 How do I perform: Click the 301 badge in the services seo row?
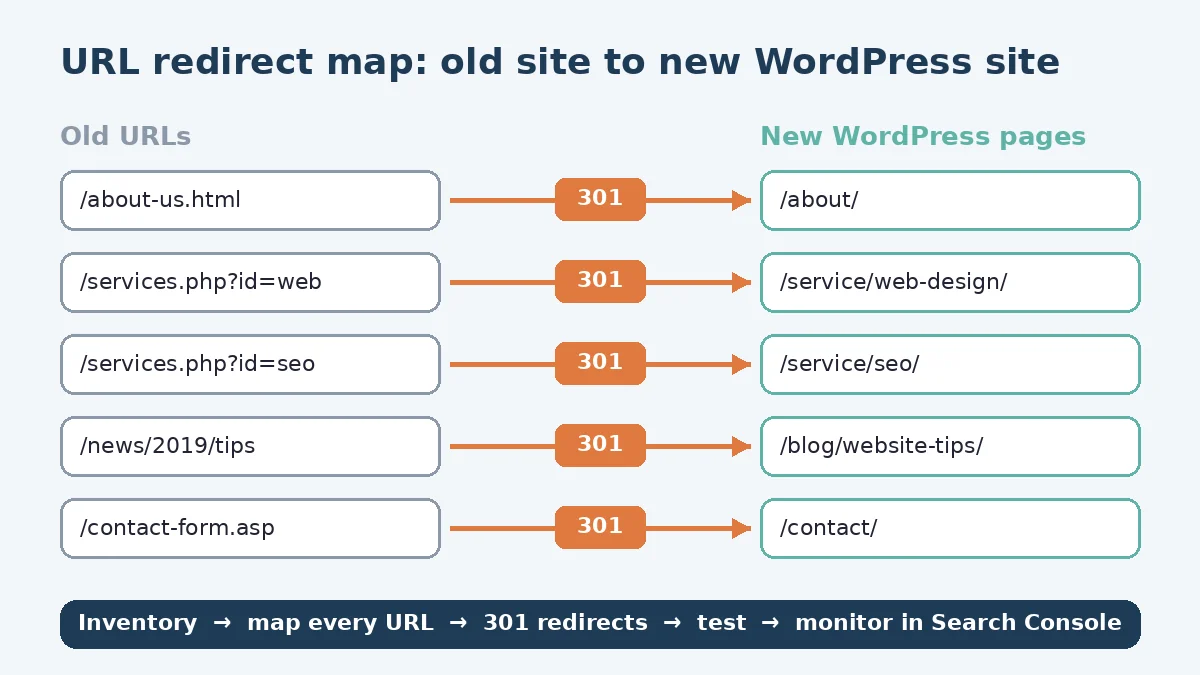pyautogui.click(x=600, y=363)
